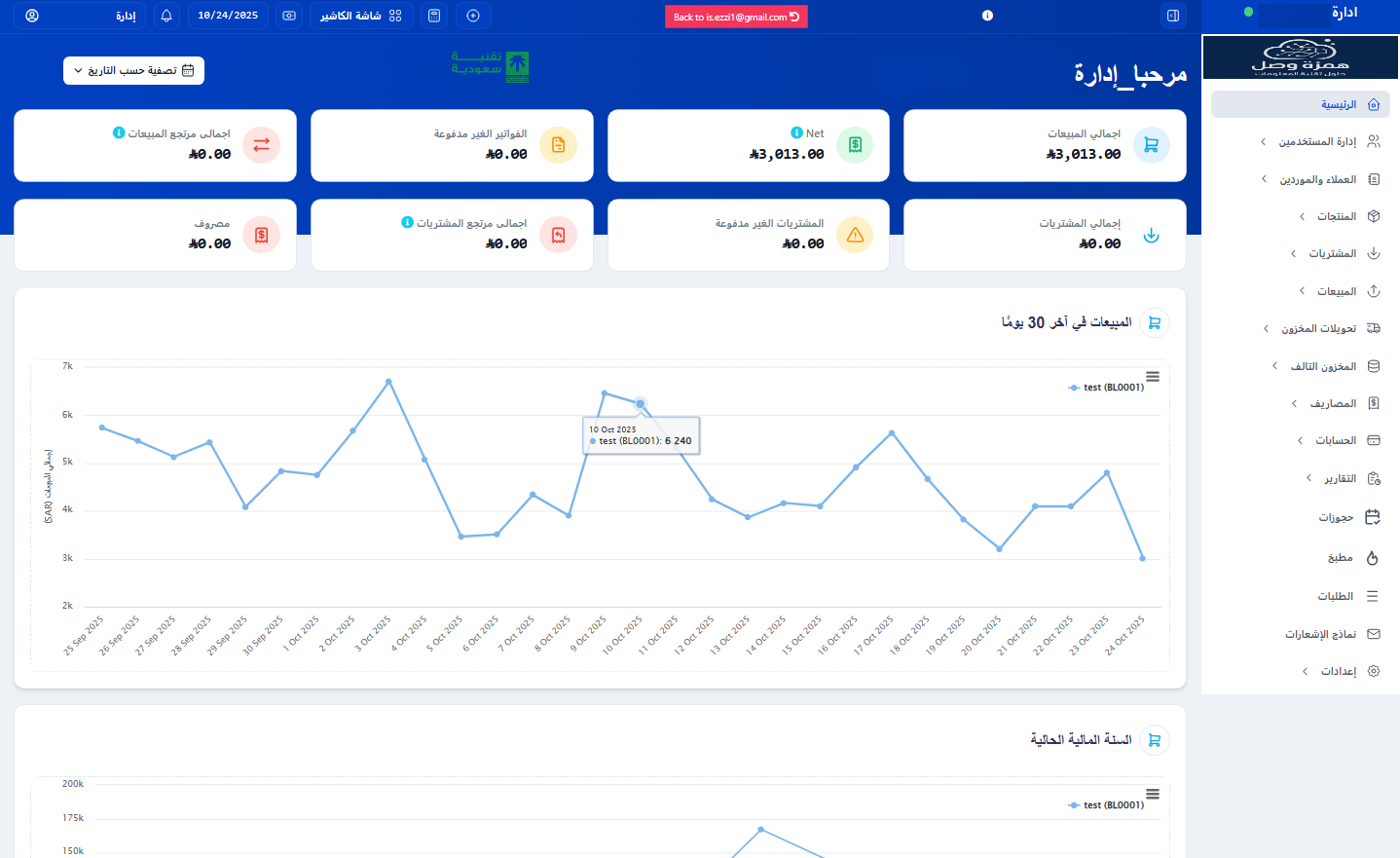Expand the التقارير reports menu
The image size is (1400, 858).
click(x=1340, y=478)
